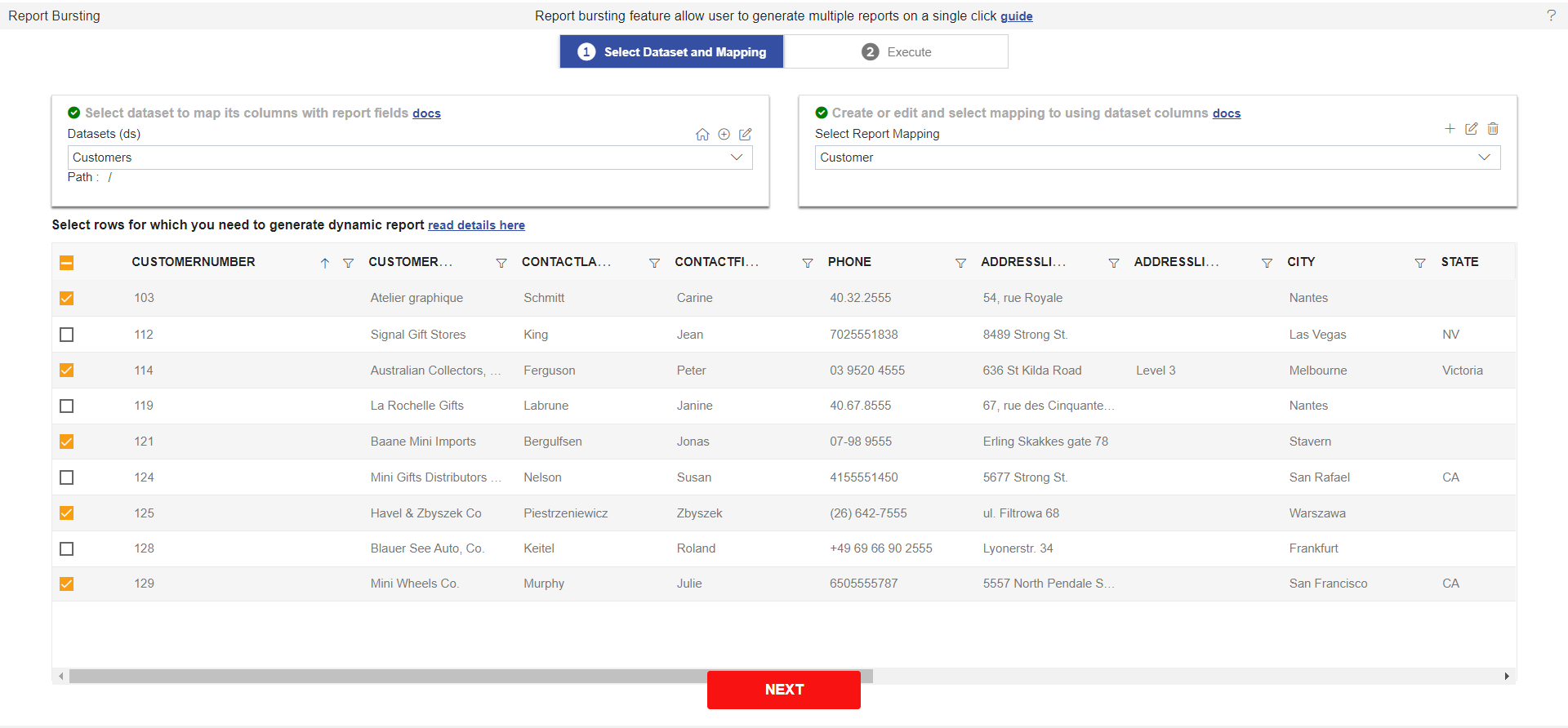Viewport: 1568px width, 728px height.
Task: Open the read details here link
Action: (x=476, y=225)
